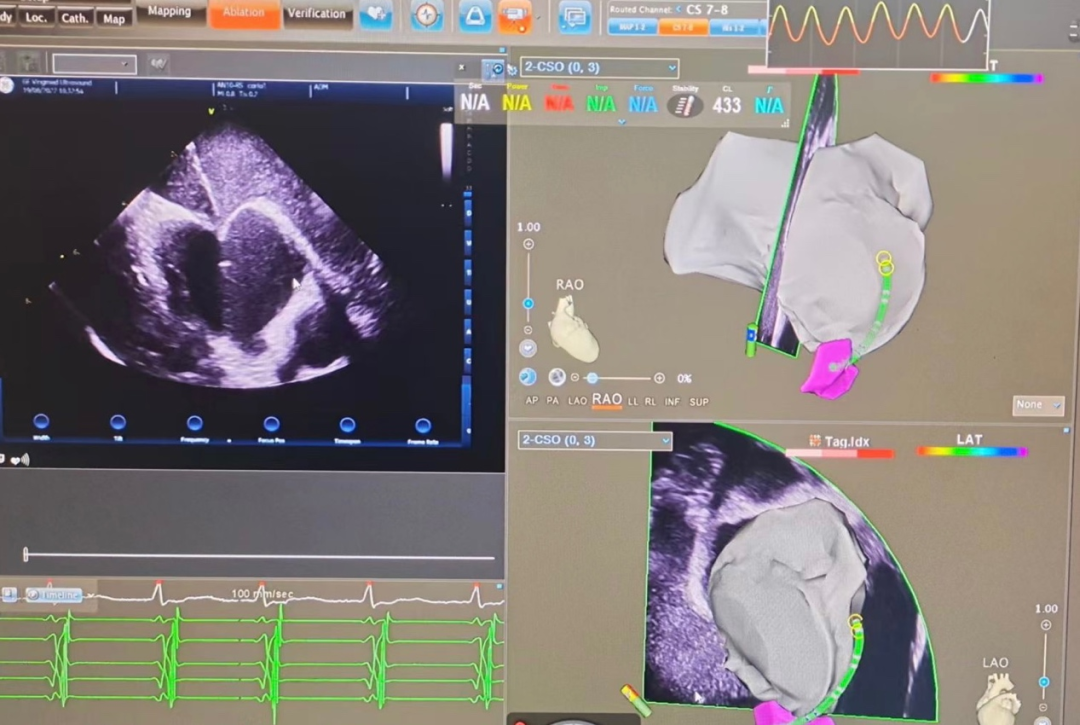Open the None dropdown in upper map
The image size is (1080, 725).
click(1038, 405)
